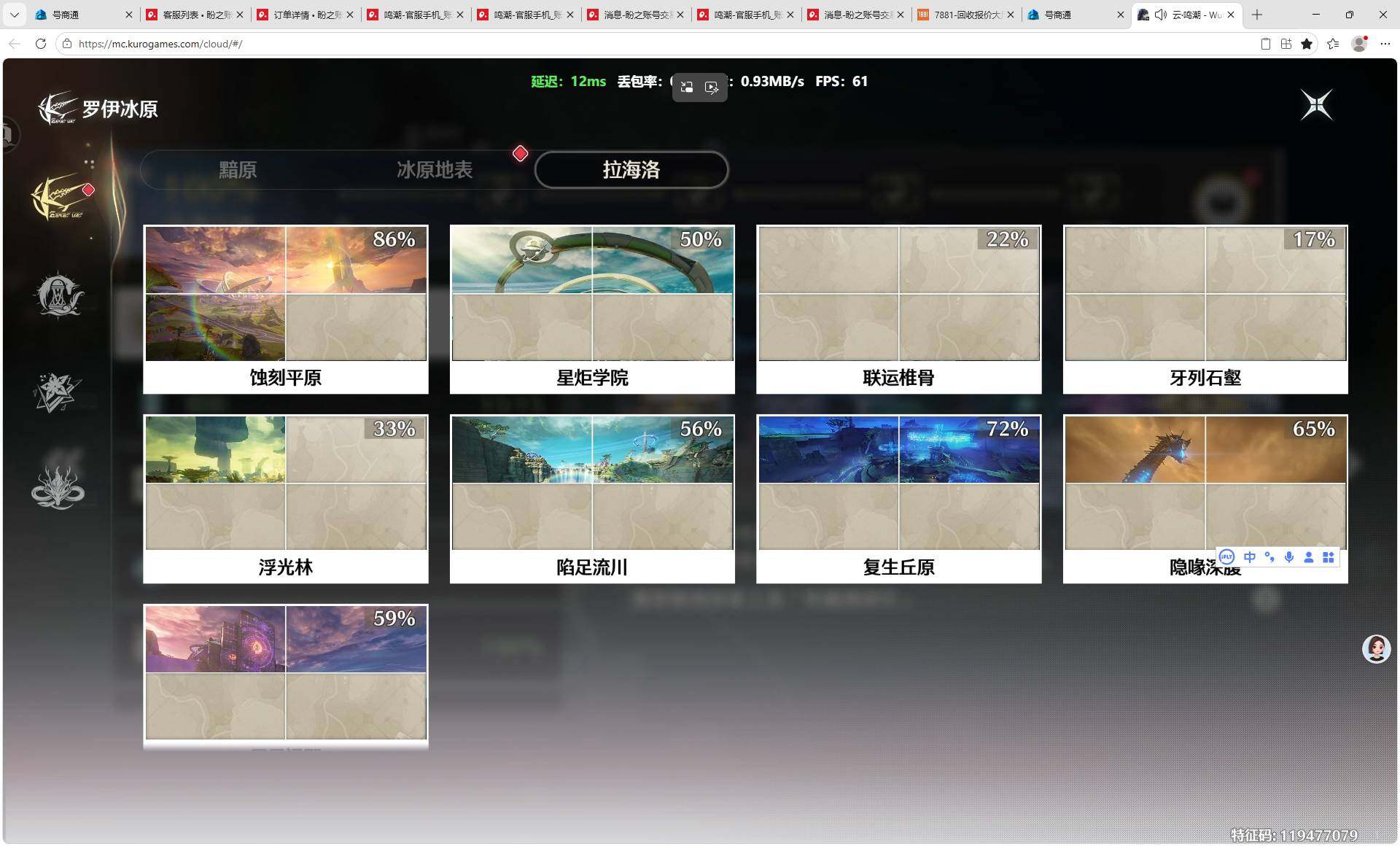
Task: Open the area card showing 59%
Action: [286, 677]
